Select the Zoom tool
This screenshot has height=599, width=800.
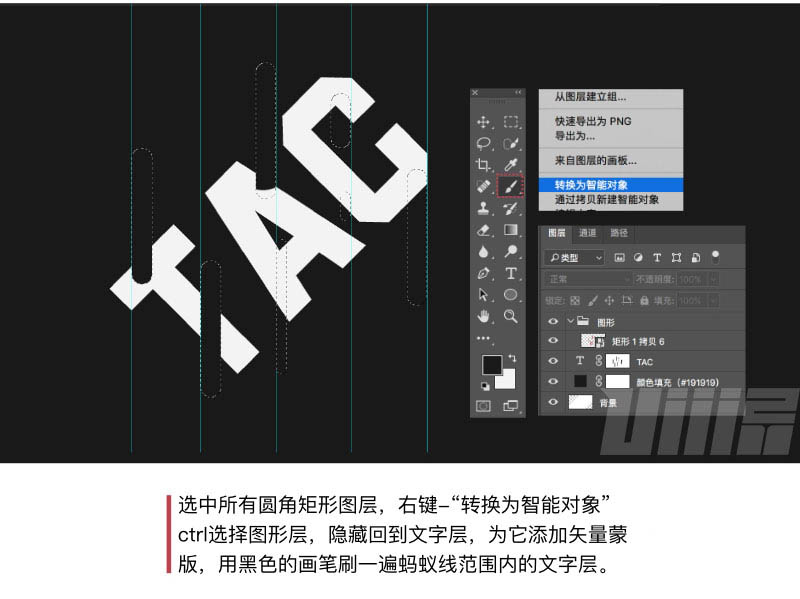(511, 316)
